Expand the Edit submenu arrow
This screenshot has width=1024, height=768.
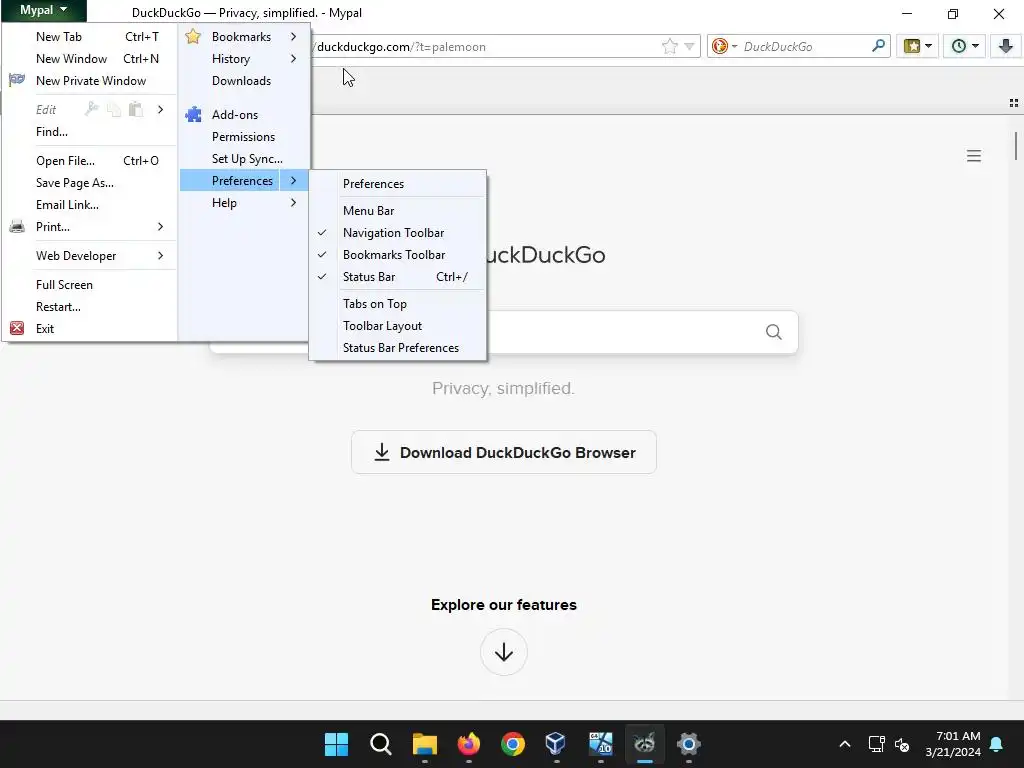pos(160,109)
